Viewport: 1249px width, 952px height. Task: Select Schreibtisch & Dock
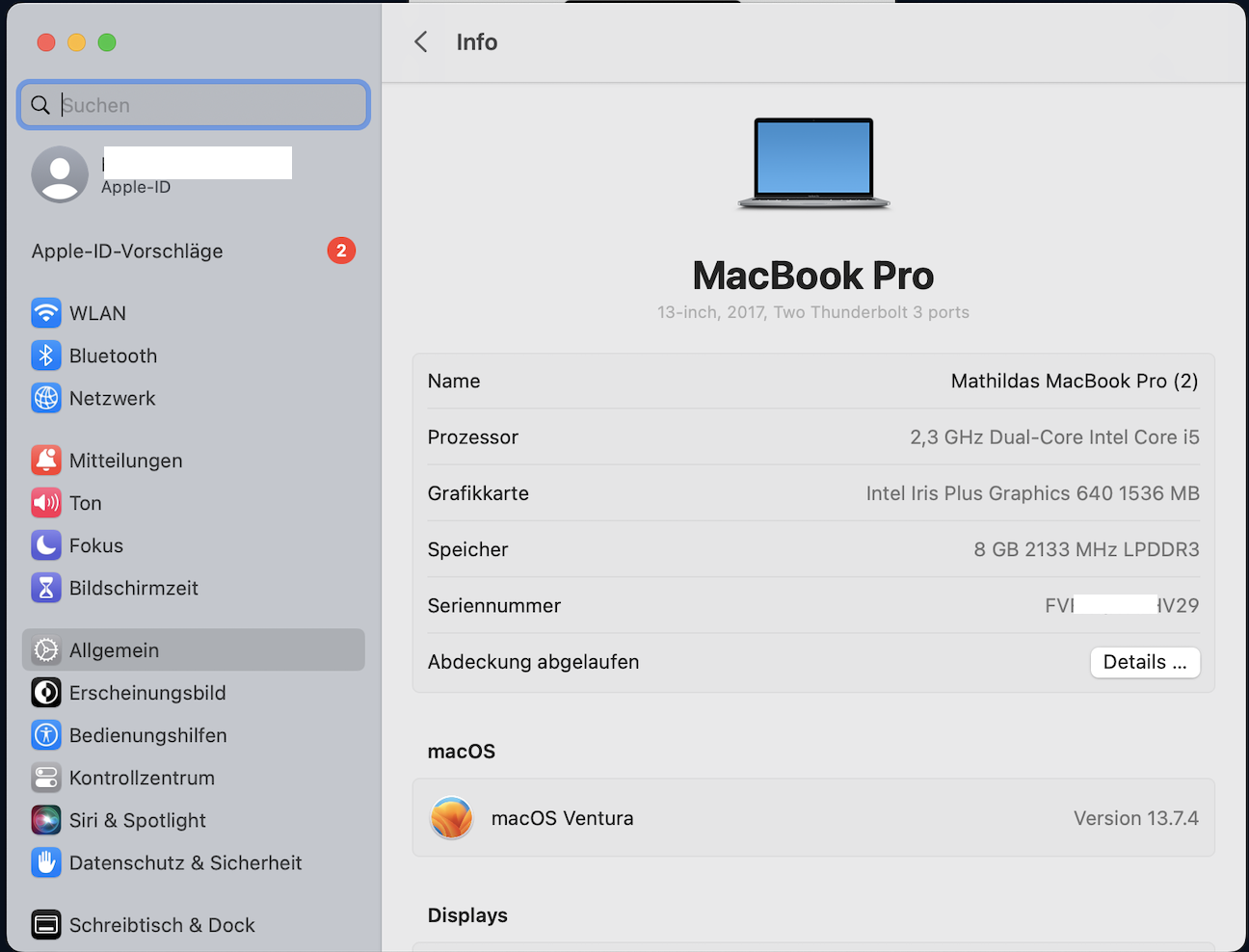[x=194, y=925]
